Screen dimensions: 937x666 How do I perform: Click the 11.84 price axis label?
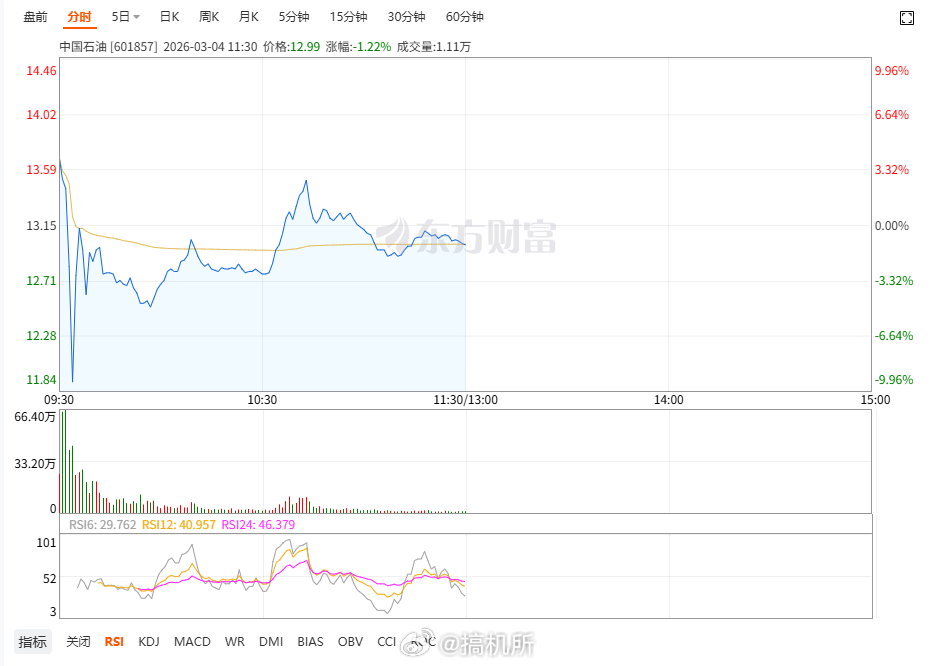coord(41,379)
